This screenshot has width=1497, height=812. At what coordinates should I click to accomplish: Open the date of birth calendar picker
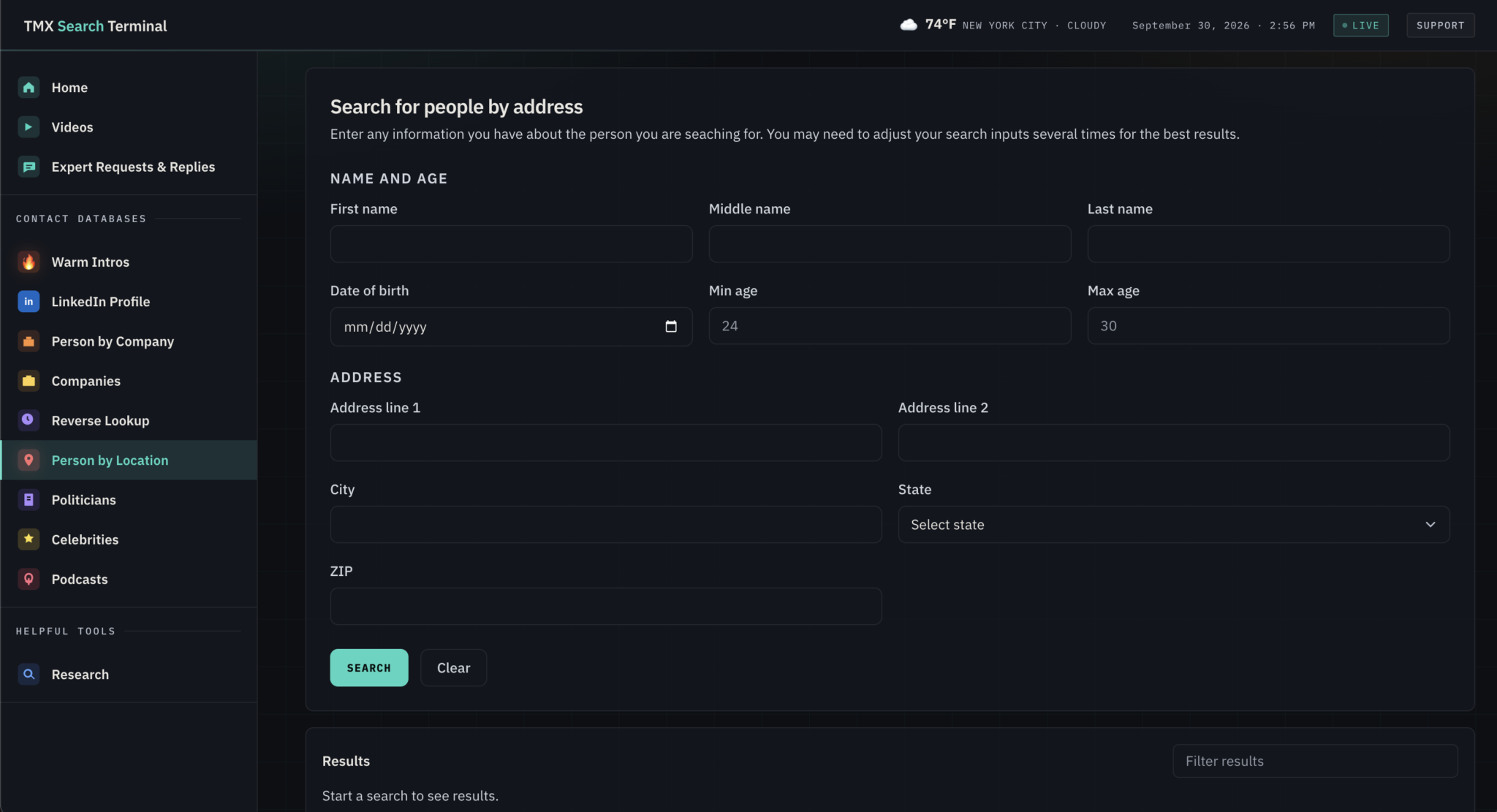(671, 326)
